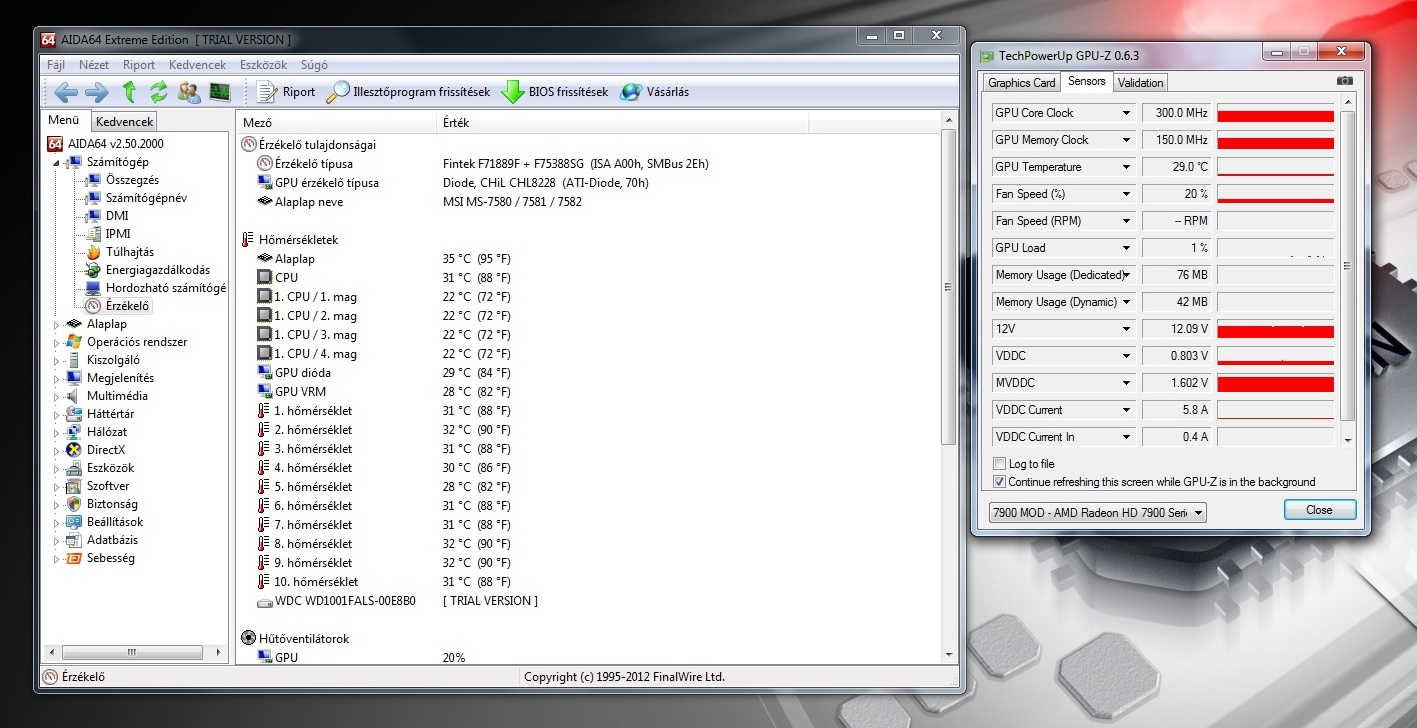This screenshot has width=1417, height=728.
Task: Open the Eszközök menu in the menu bar
Action: click(264, 65)
